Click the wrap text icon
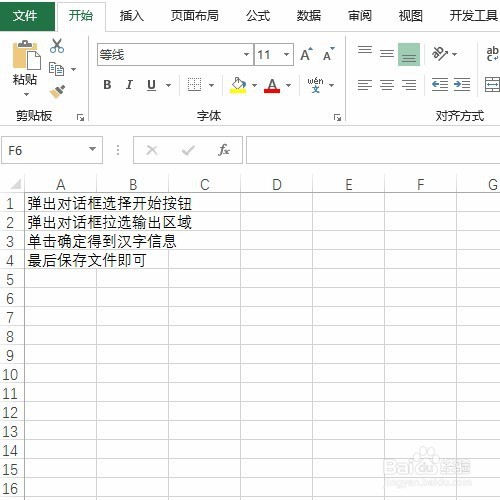This screenshot has height=500, width=500. coord(492,53)
